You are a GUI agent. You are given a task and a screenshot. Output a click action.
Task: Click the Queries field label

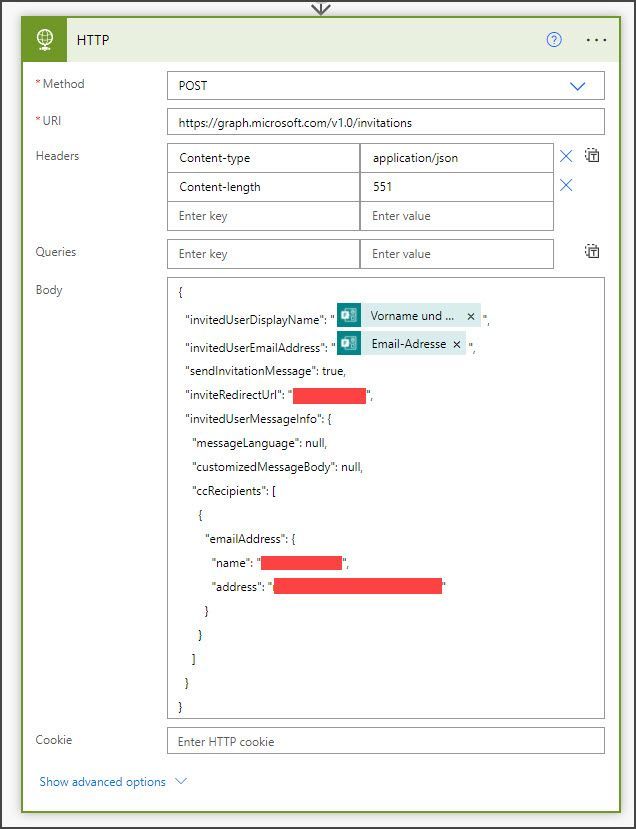point(56,252)
